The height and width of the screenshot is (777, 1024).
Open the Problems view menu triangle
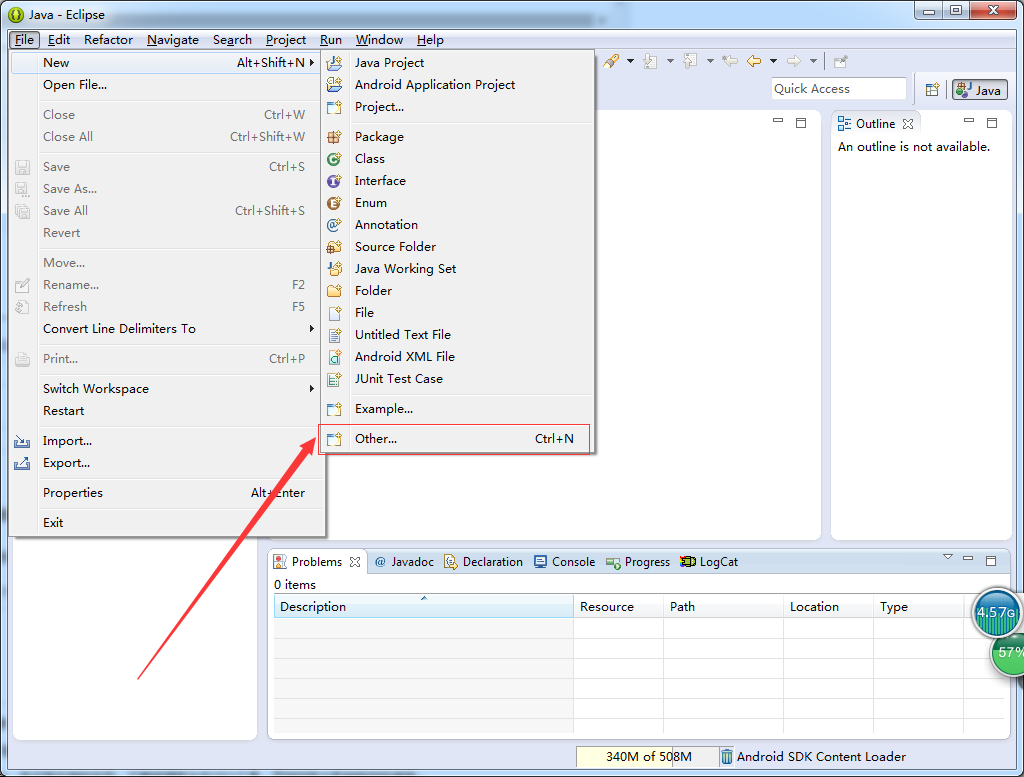click(948, 558)
